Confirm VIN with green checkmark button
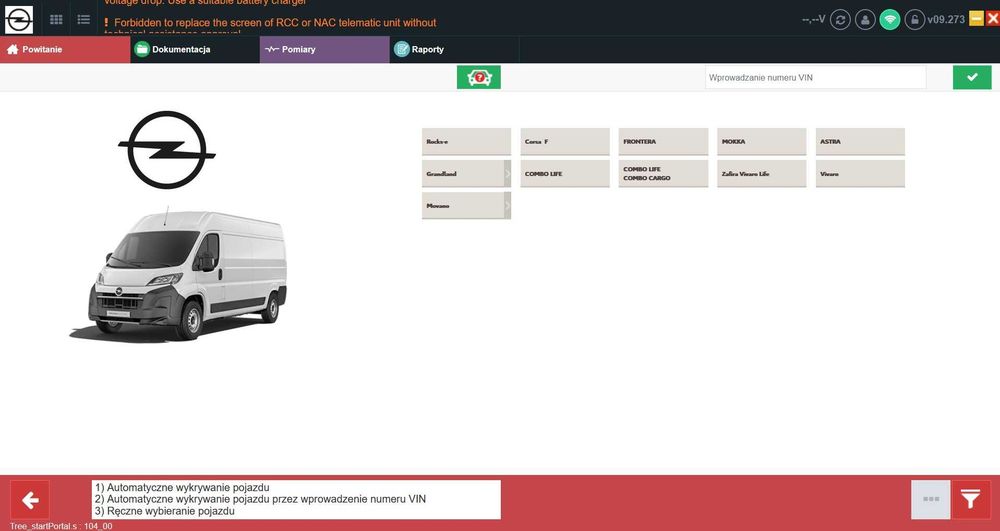The image size is (1000, 531). point(972,77)
